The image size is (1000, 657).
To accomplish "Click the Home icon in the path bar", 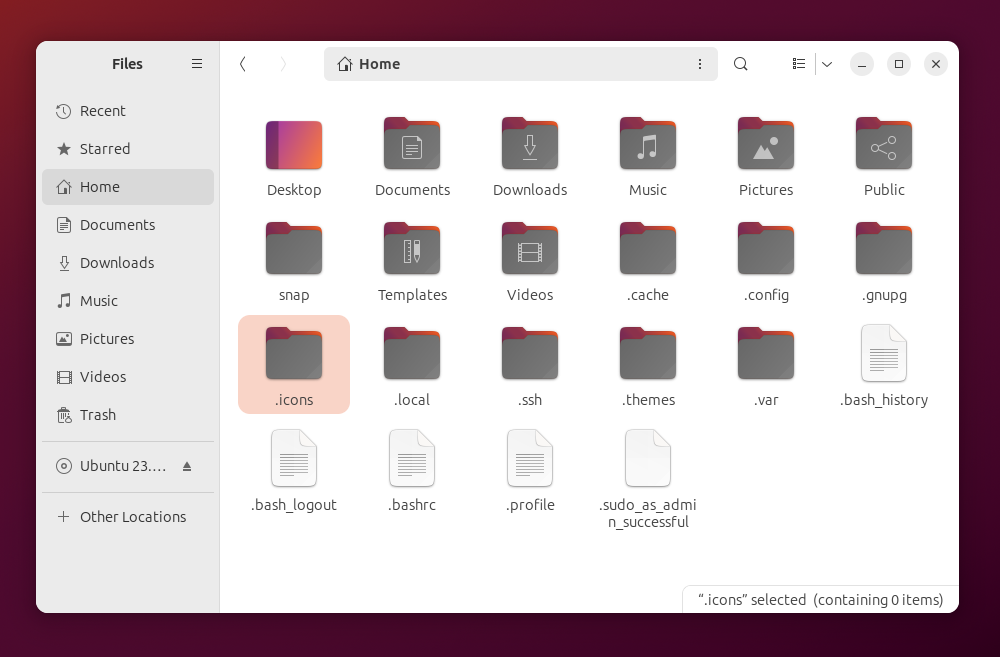I will point(346,63).
